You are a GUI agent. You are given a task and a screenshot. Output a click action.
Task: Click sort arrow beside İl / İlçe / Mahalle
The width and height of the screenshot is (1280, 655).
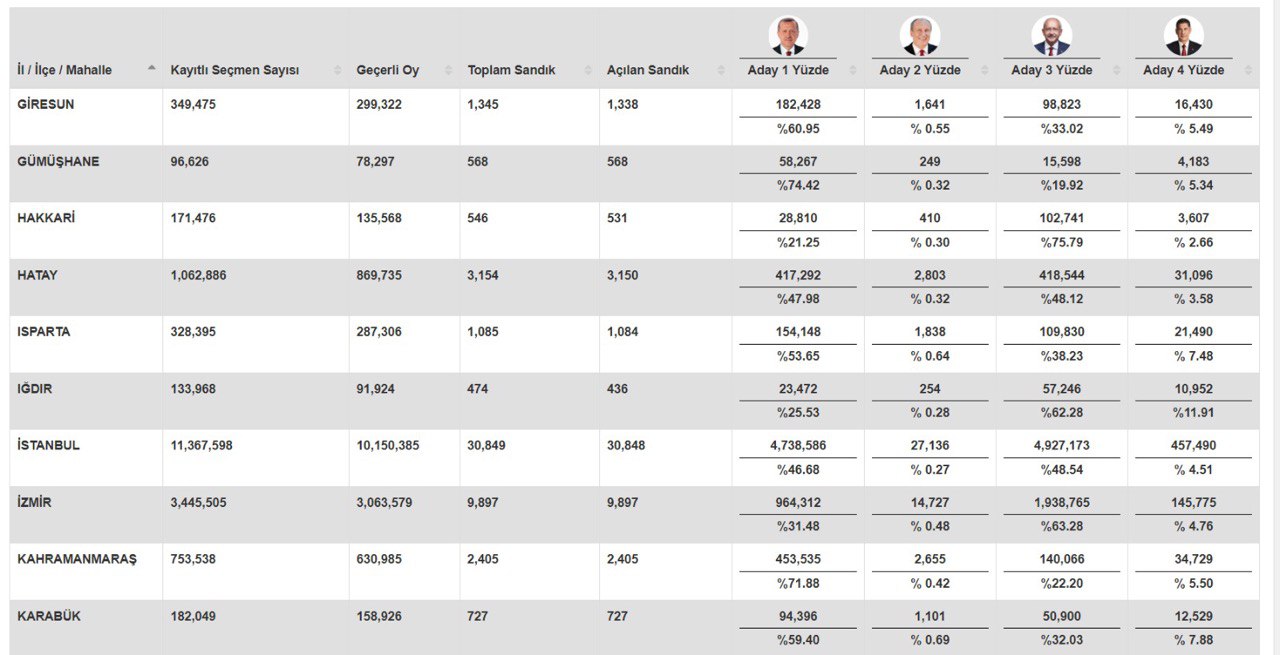click(x=151, y=69)
